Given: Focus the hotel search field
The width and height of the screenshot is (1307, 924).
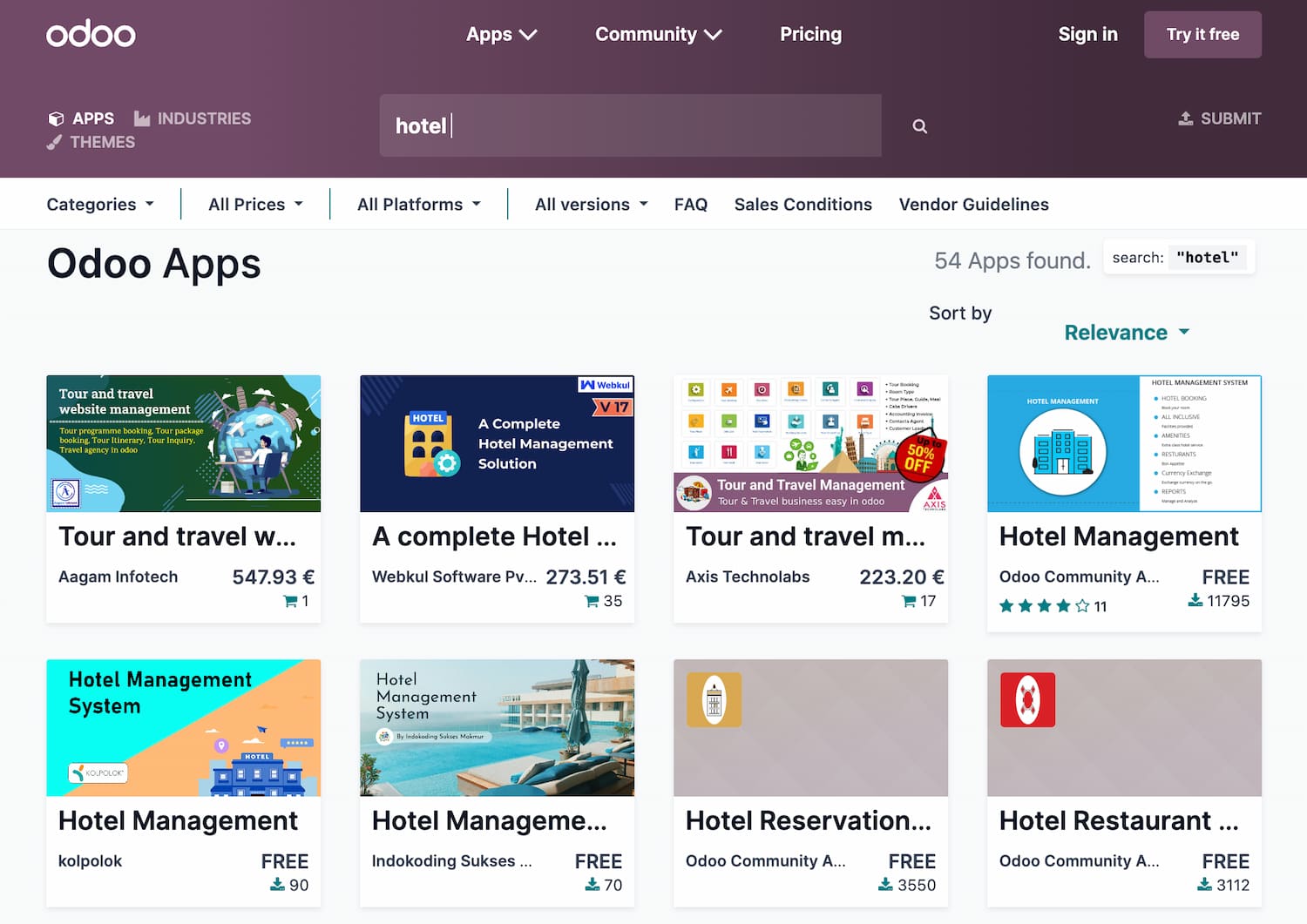Looking at the screenshot, I should pos(630,125).
